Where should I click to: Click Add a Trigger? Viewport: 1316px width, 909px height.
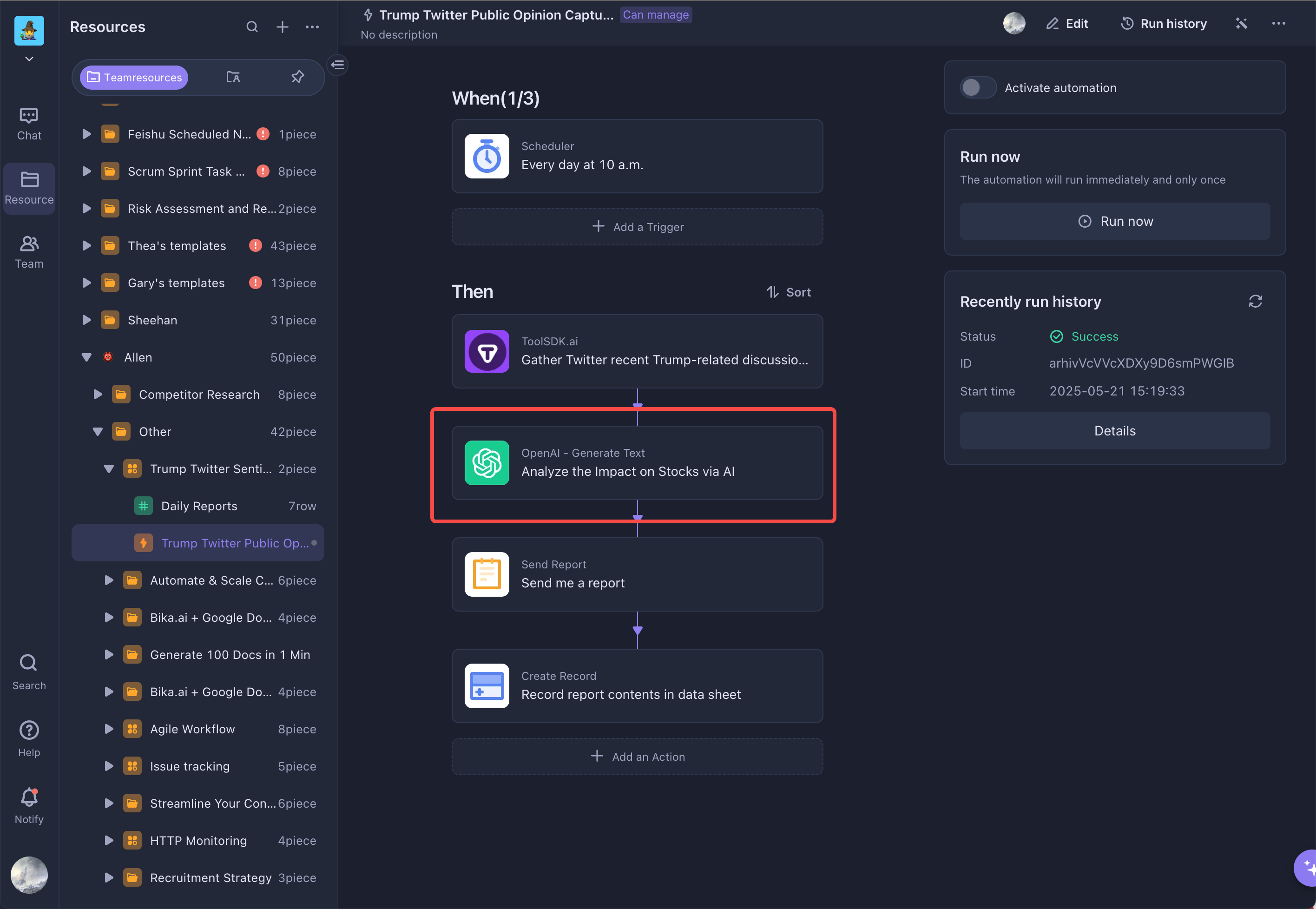point(637,227)
